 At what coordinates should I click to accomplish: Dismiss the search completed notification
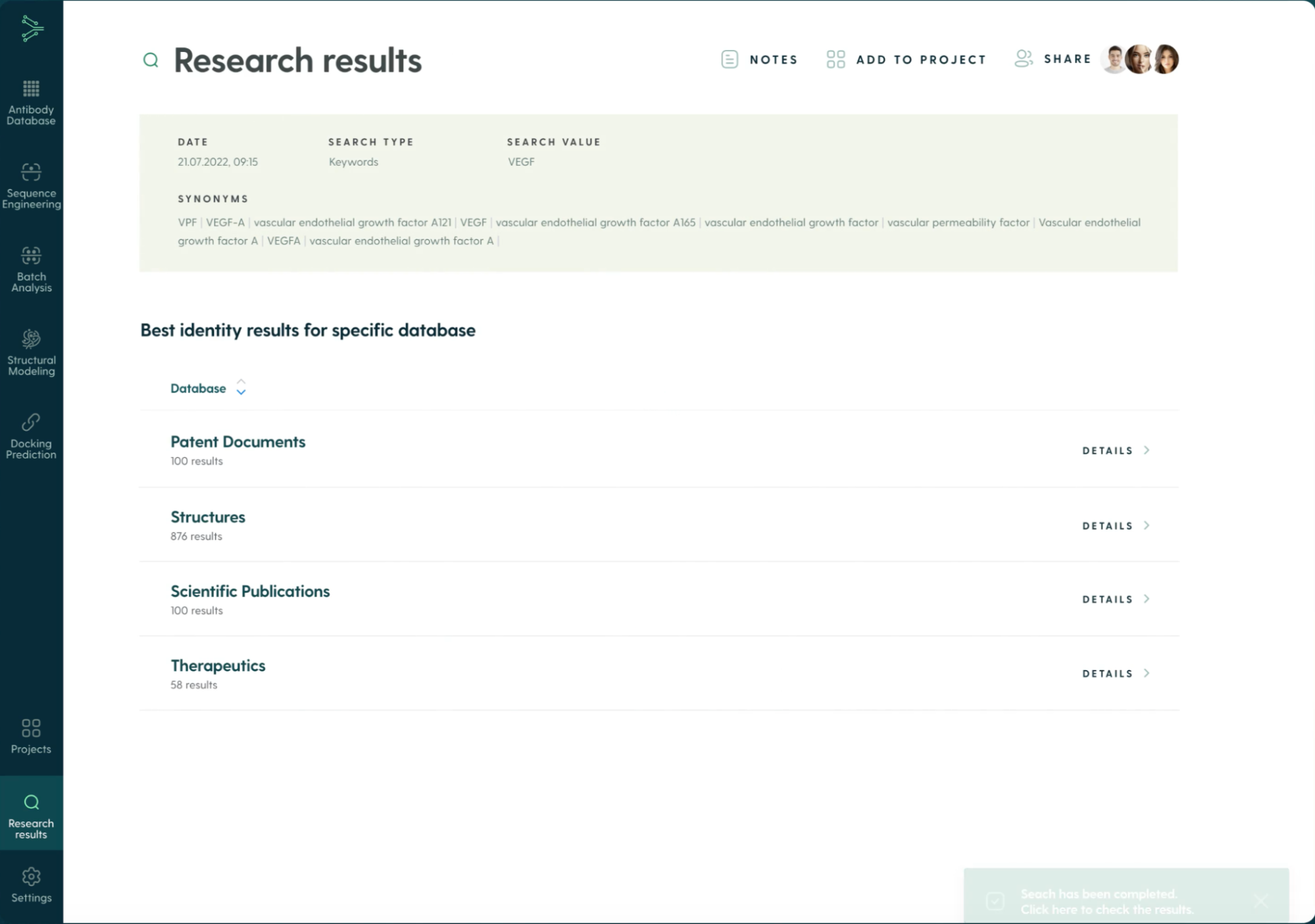1260,900
